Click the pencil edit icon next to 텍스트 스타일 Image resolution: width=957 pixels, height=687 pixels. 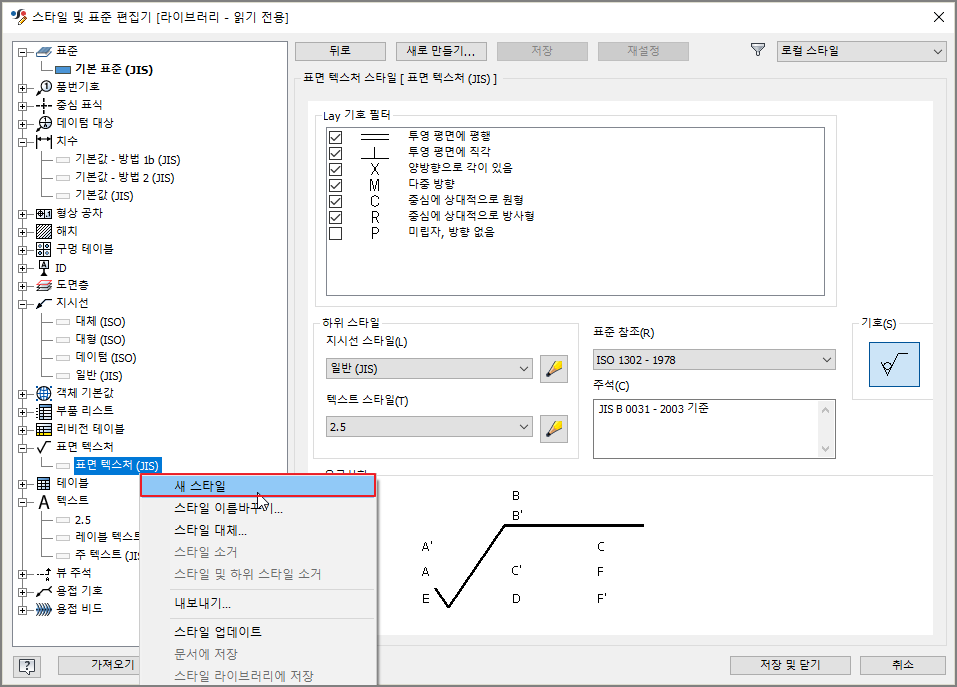(x=554, y=429)
